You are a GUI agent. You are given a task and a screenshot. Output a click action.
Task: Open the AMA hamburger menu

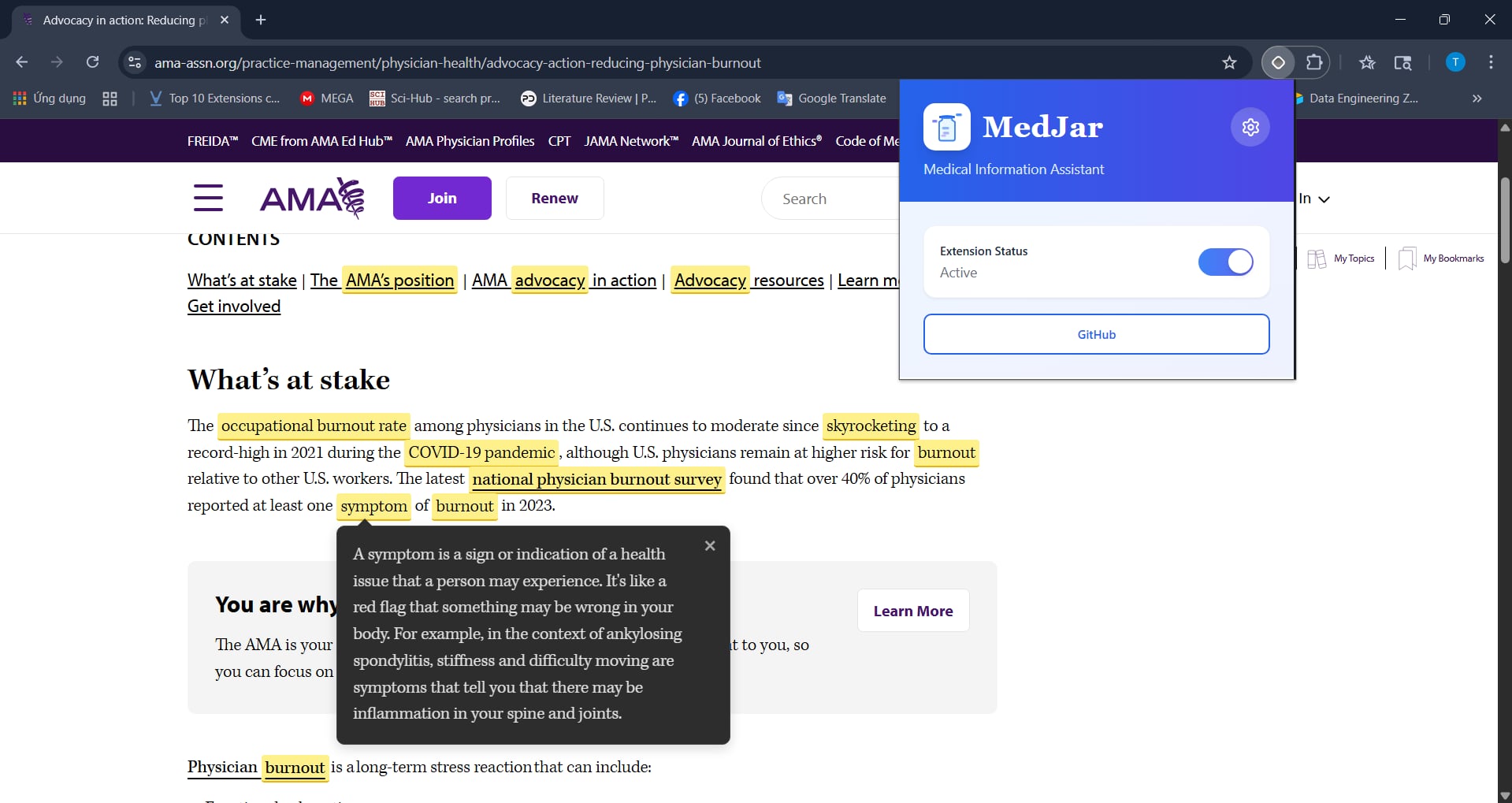(208, 198)
